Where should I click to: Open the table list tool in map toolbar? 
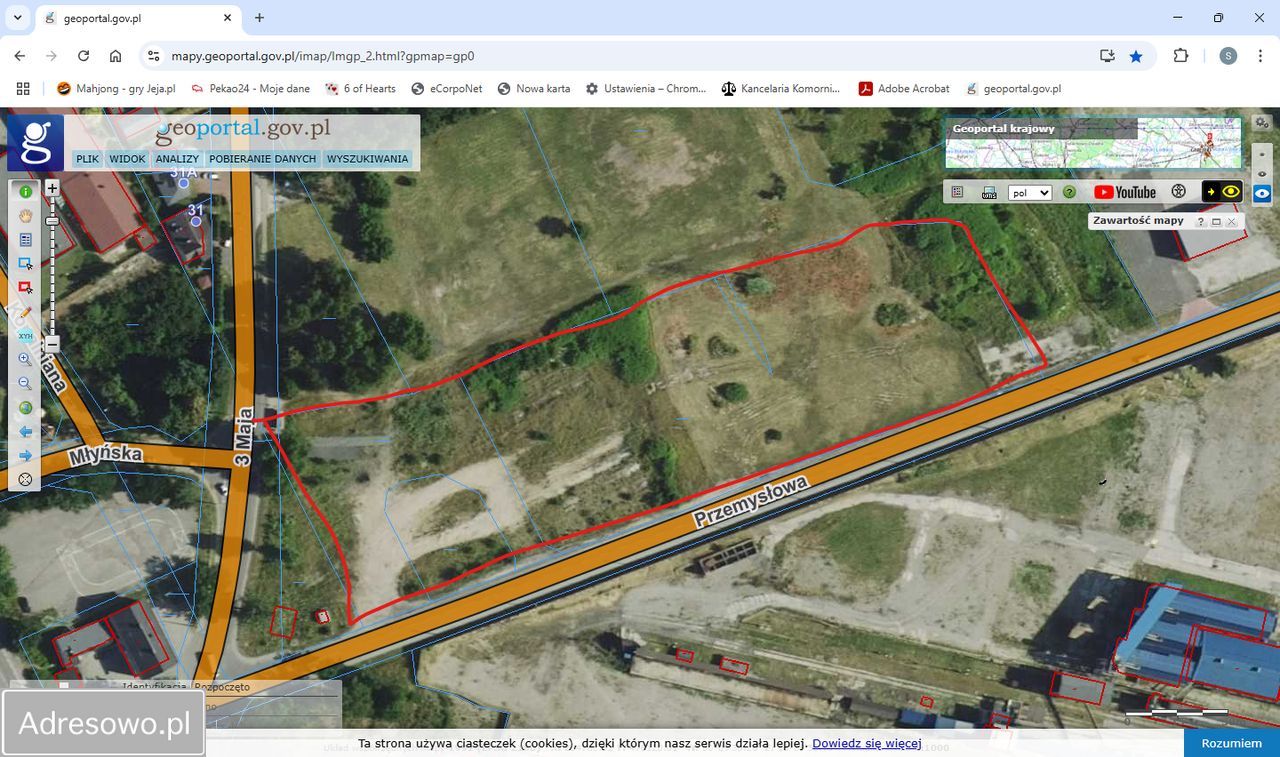(x=25, y=240)
